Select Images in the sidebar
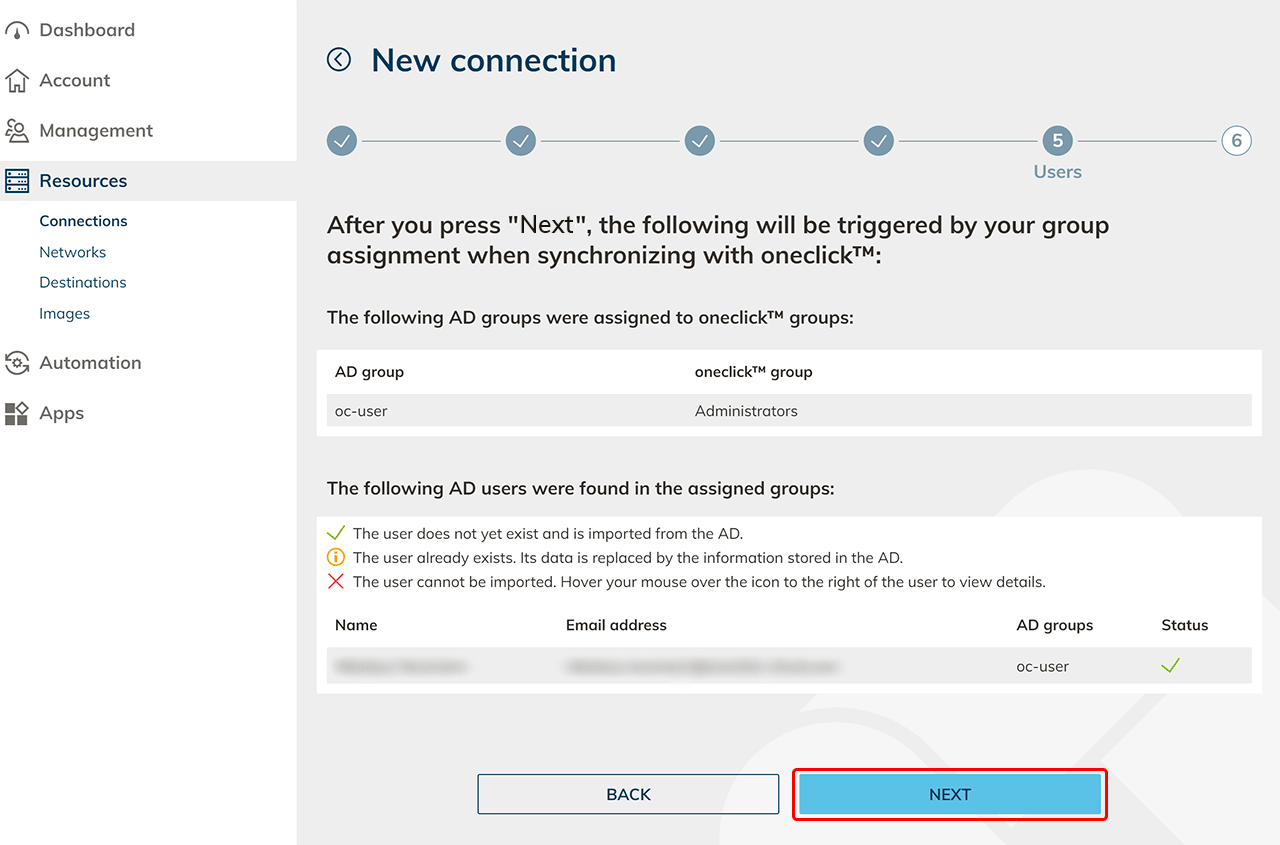 (x=64, y=314)
